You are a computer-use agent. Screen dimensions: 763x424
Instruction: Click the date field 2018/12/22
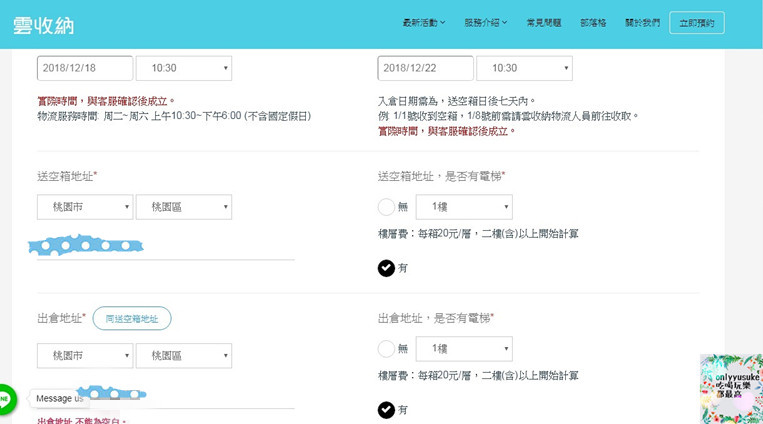click(425, 68)
